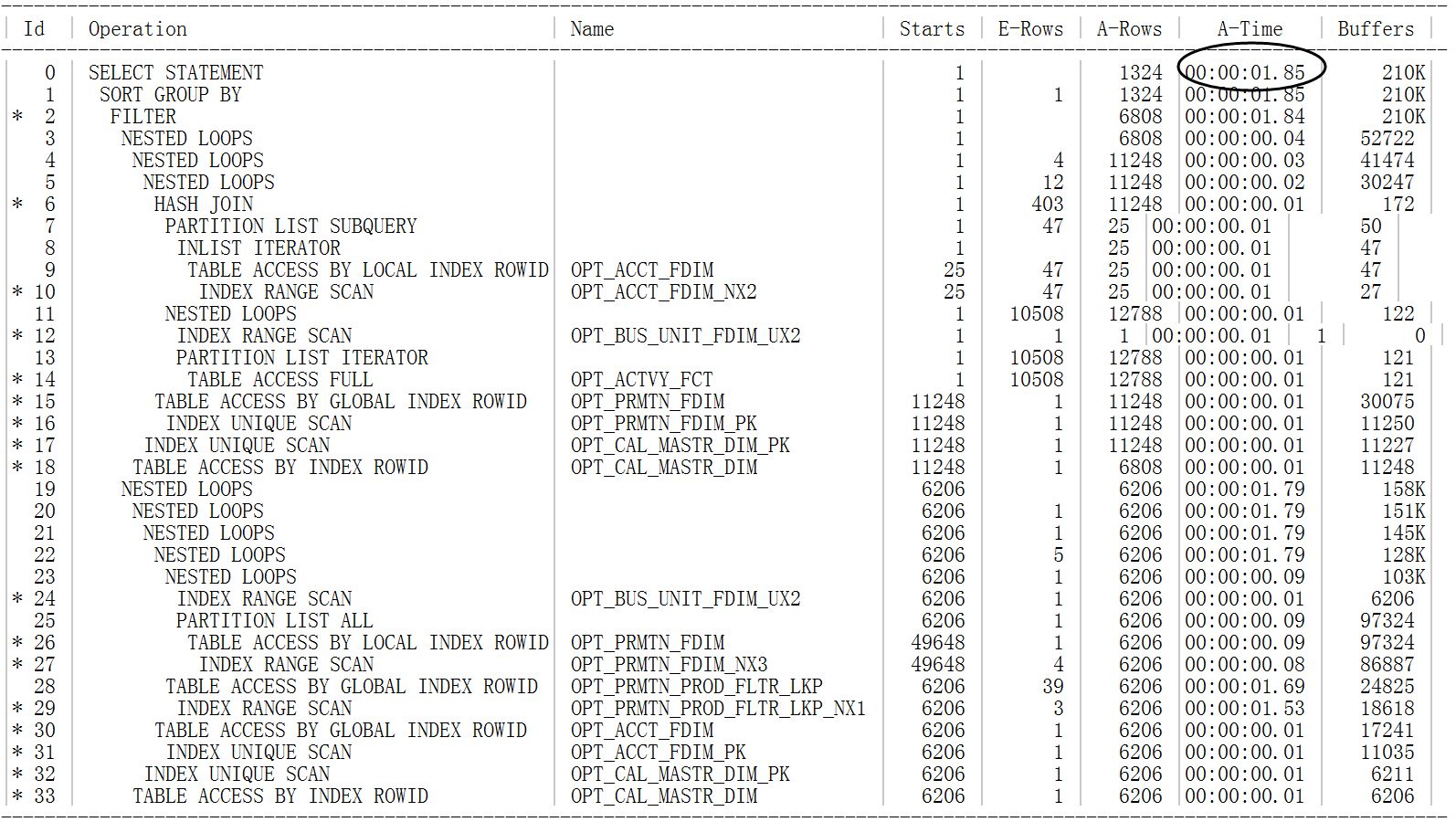Screen dimensions: 1456x822
Task: Click the 00:00:01.53 A-Time value
Action: tap(1245, 709)
